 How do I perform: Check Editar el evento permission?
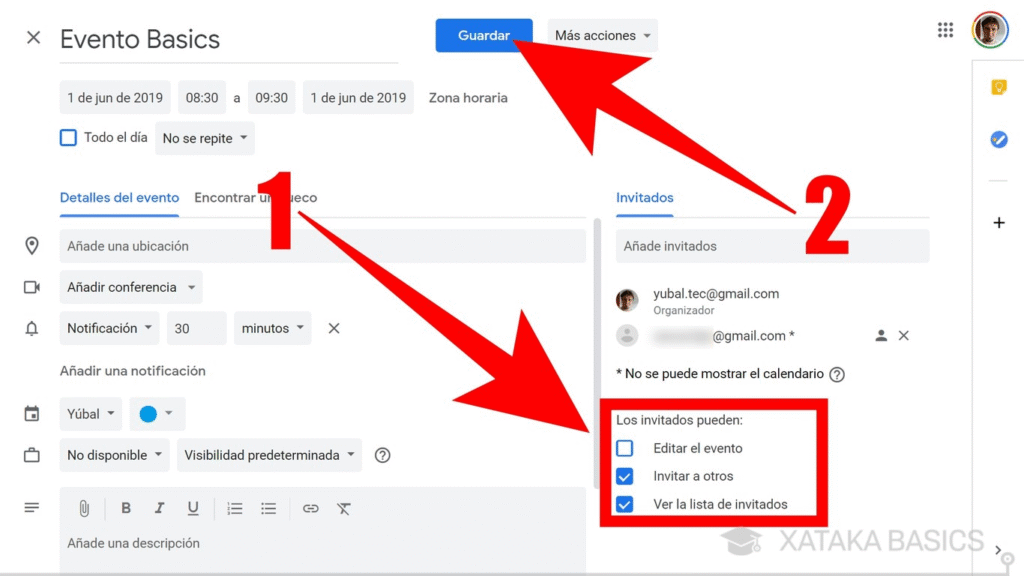625,448
